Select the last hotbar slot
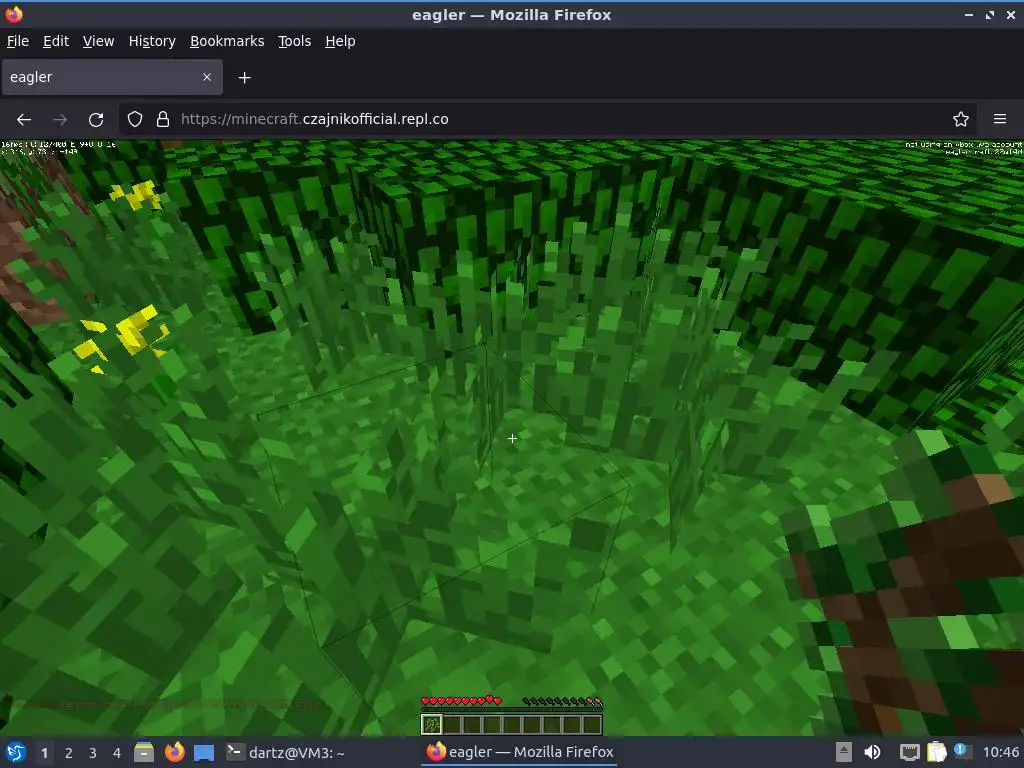 pyautogui.click(x=592, y=724)
